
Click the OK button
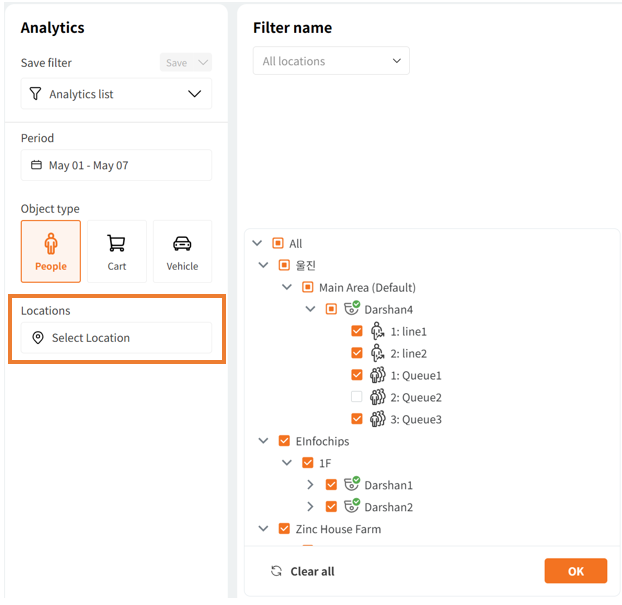576,571
